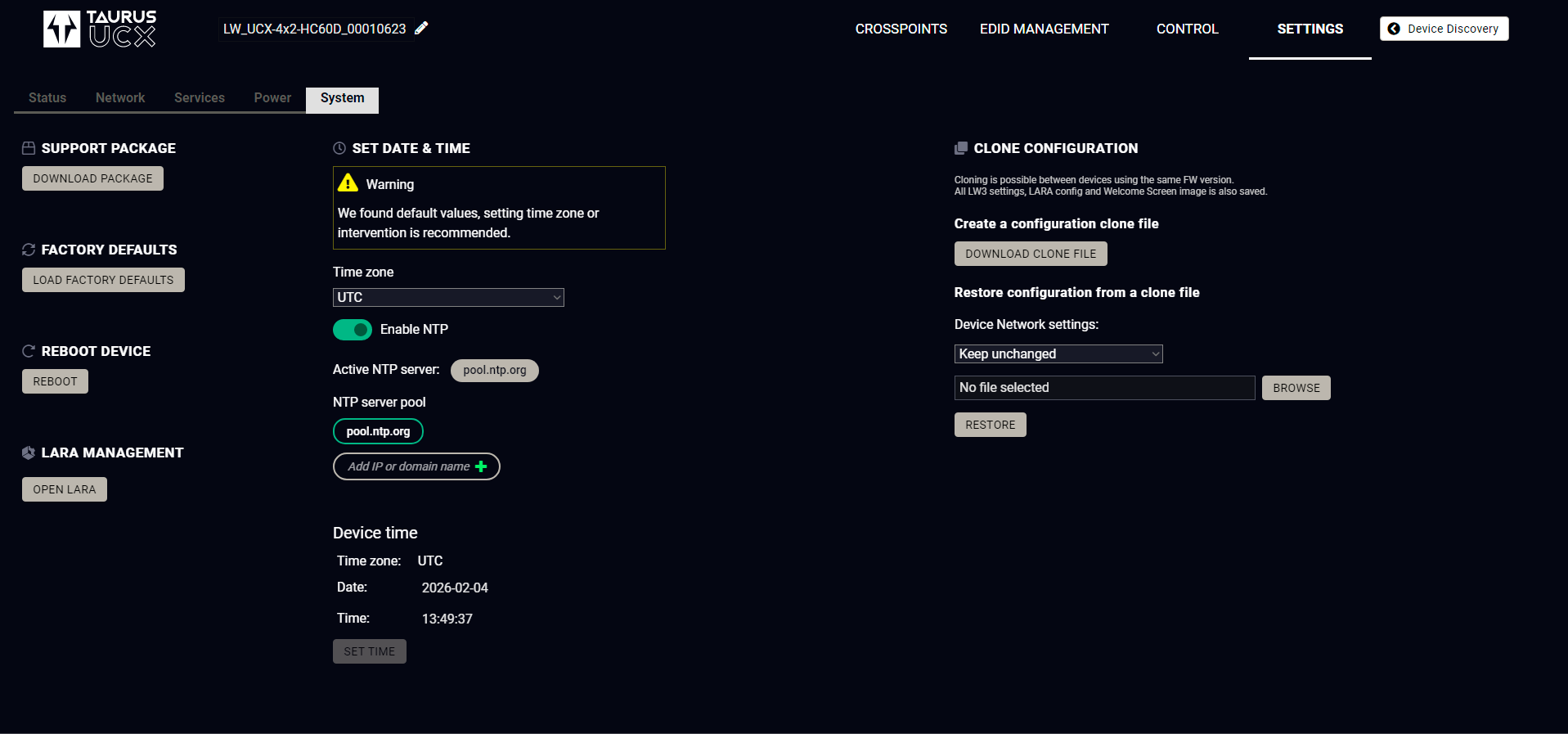Switch to the Network tab
The height and width of the screenshot is (734, 1568).
point(120,98)
